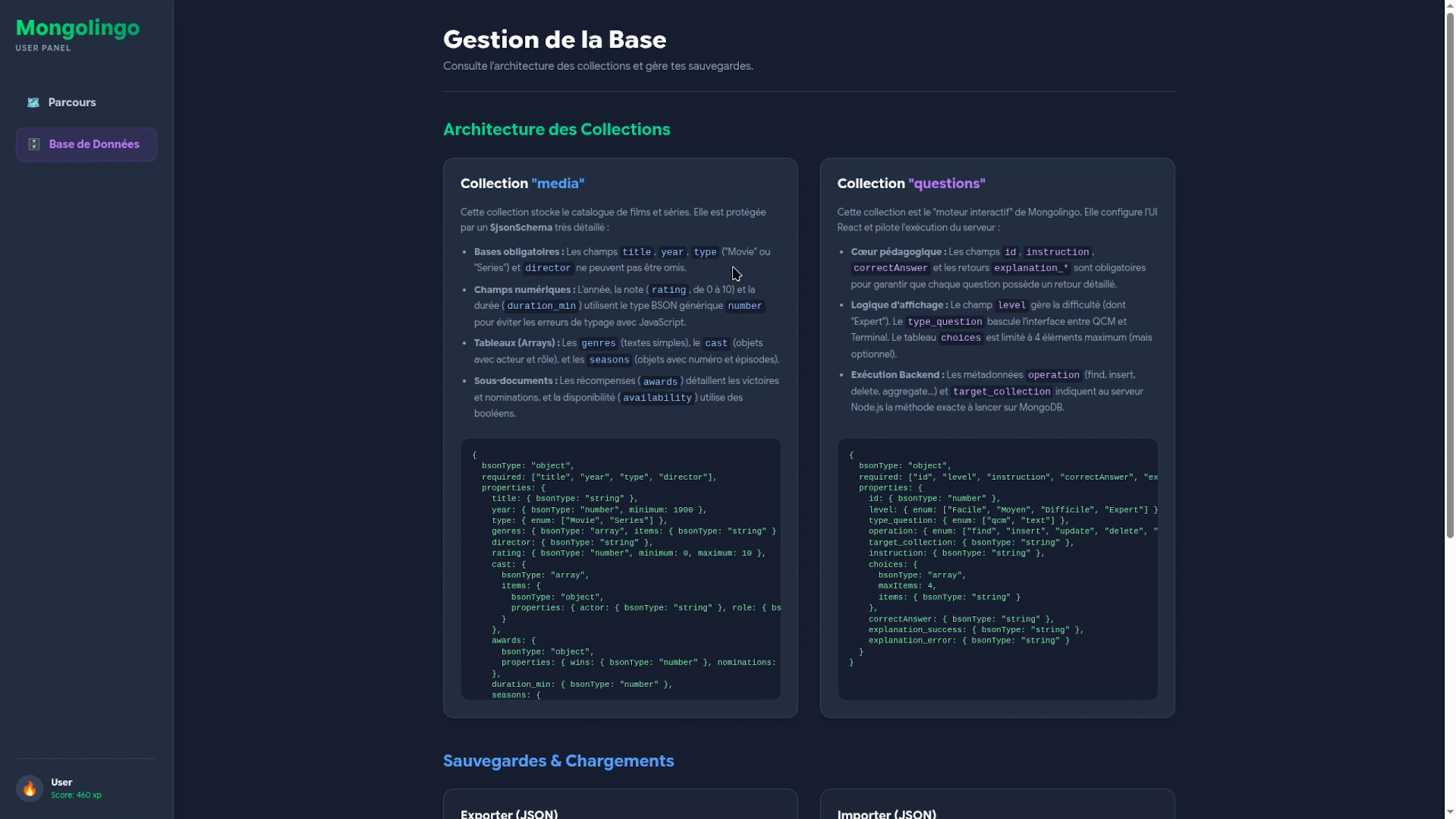
Task: Click "Architecture des Collections" heading
Action: (x=556, y=129)
